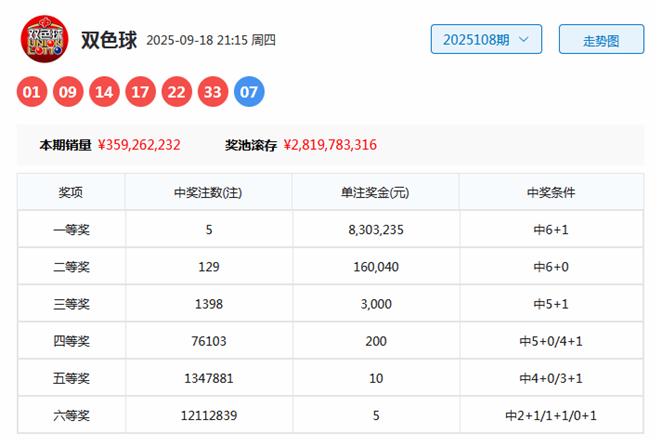
Task: Click the 中奖条件 column header
Action: pos(551,192)
